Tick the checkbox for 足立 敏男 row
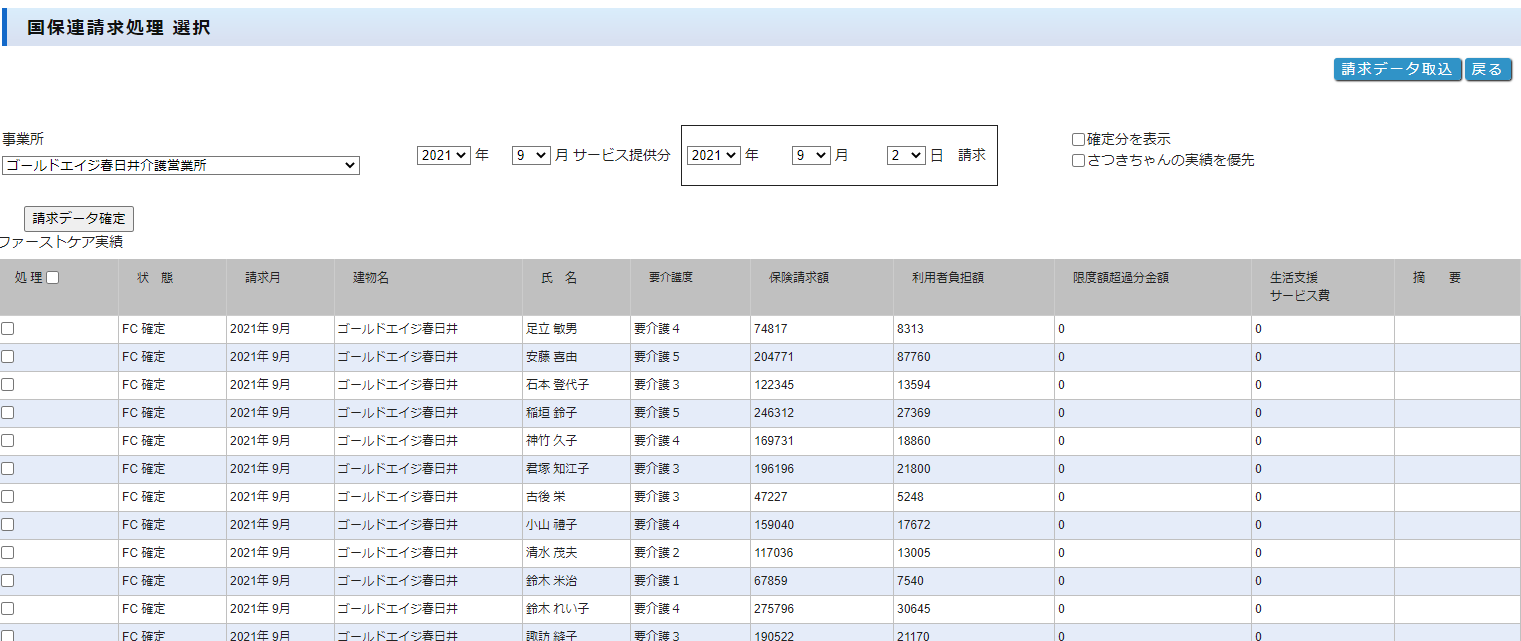 point(8,329)
